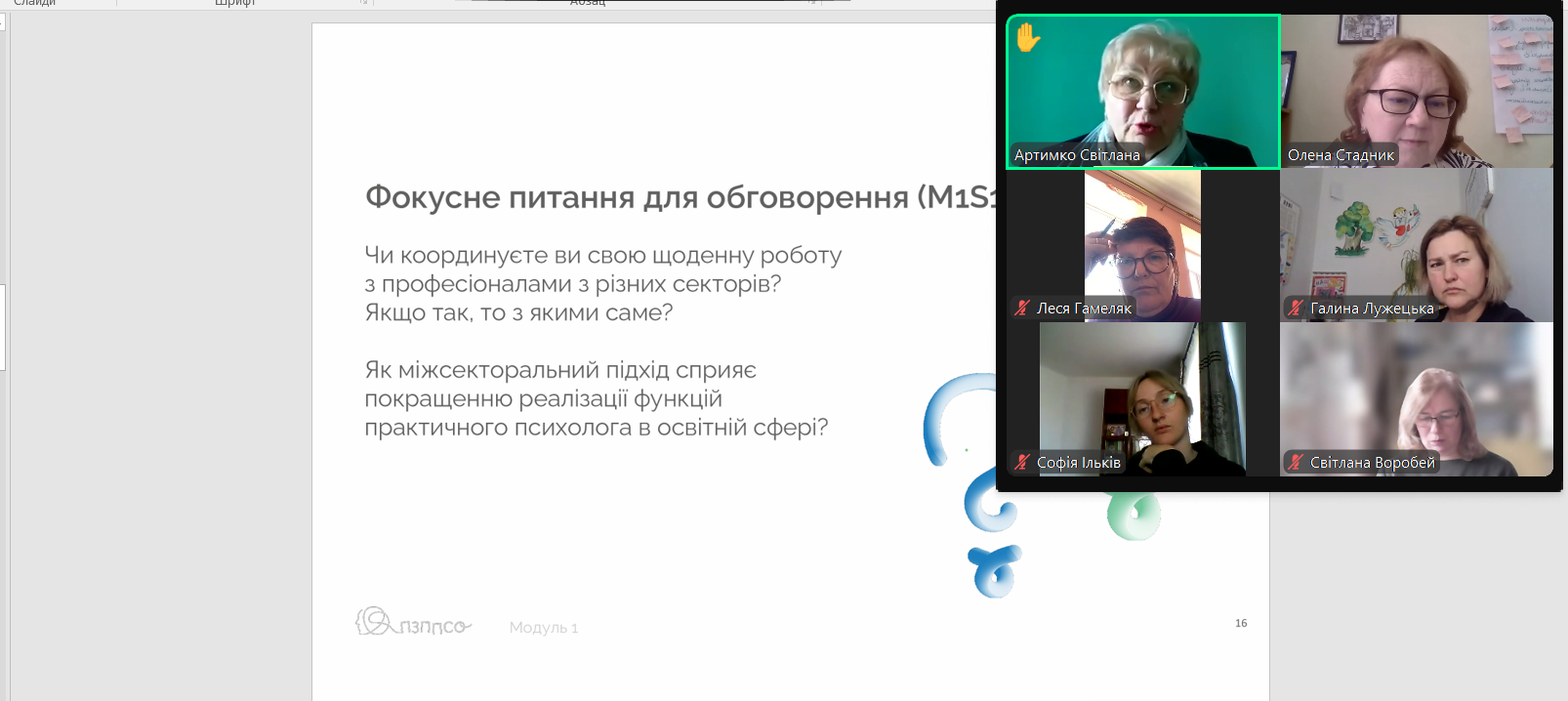The width and height of the screenshot is (1568, 701).
Task: Click the ПЗППСО logo in slide footer
Action: pos(413,623)
